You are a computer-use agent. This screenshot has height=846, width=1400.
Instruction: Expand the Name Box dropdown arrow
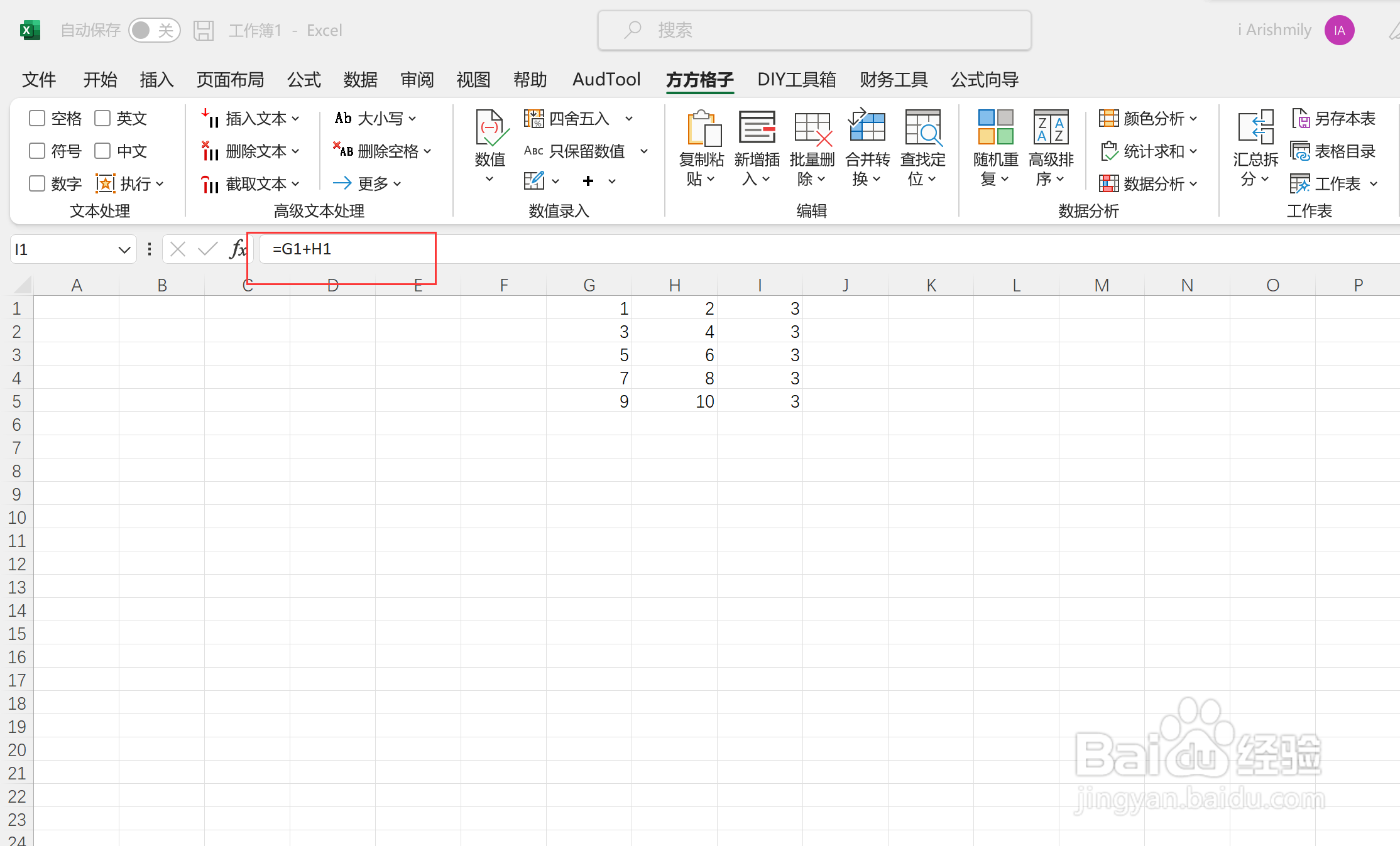click(124, 250)
